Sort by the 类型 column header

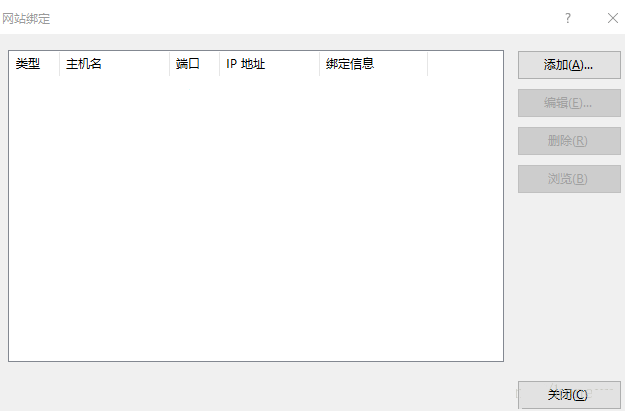(28, 64)
